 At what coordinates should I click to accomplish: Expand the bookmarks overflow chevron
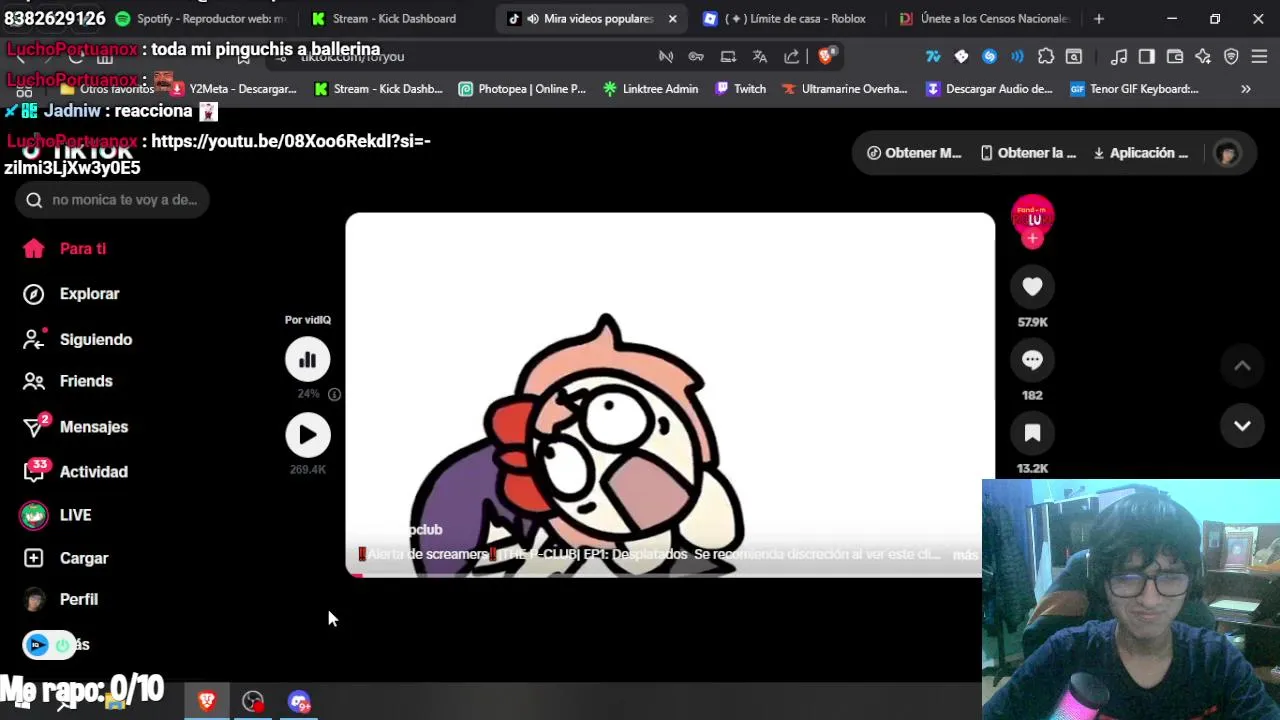(x=1246, y=89)
